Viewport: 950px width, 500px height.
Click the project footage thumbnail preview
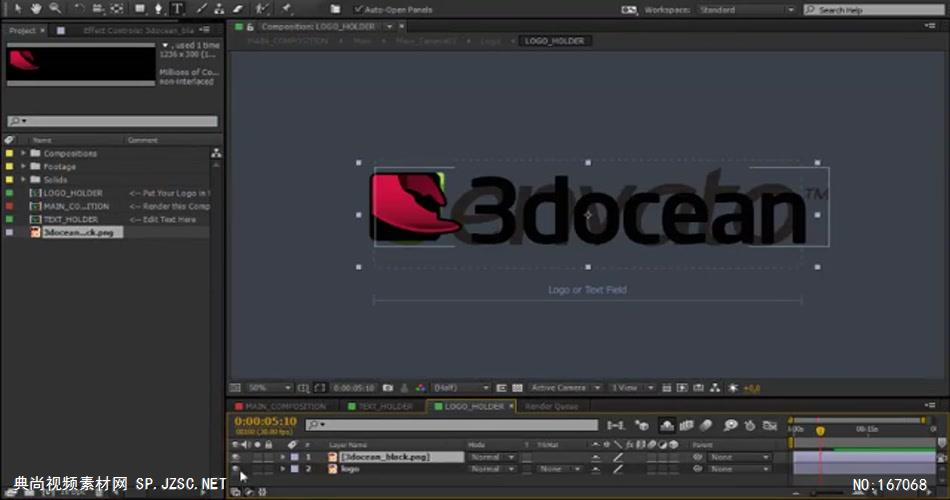tap(81, 64)
